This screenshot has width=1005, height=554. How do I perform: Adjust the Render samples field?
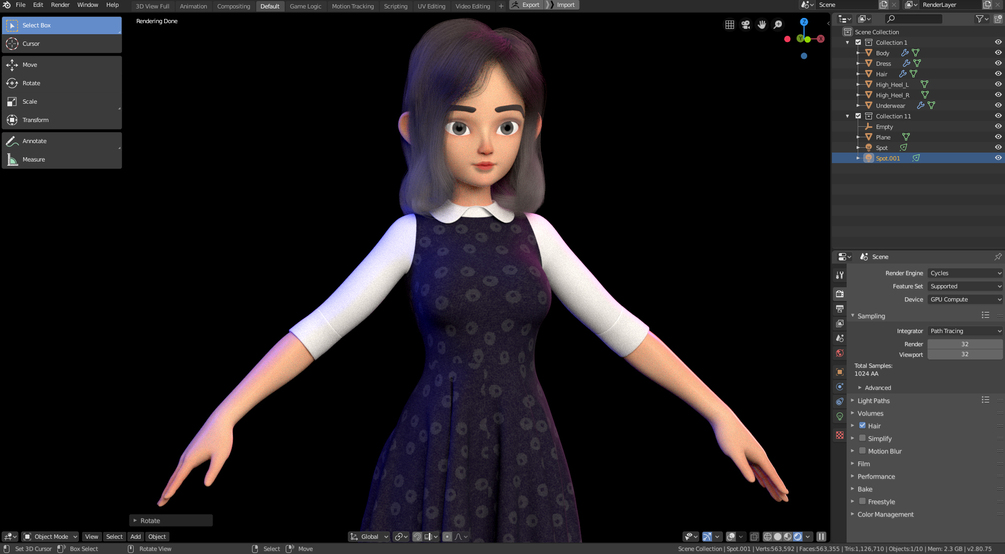point(965,344)
